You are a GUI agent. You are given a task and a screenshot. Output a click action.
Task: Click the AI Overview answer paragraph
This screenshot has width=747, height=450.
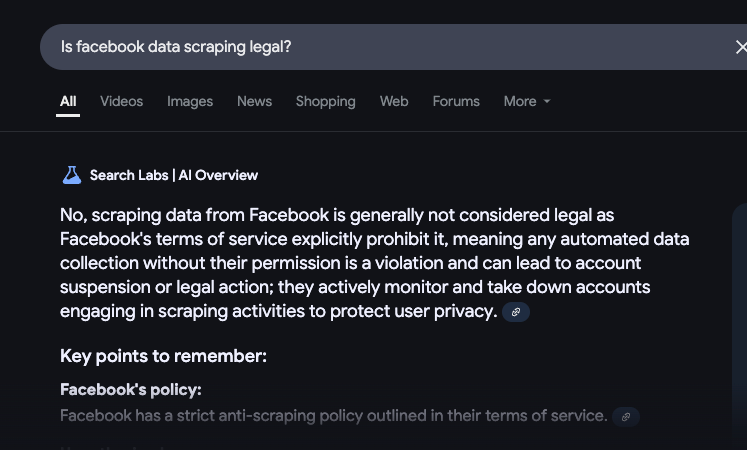(x=374, y=263)
